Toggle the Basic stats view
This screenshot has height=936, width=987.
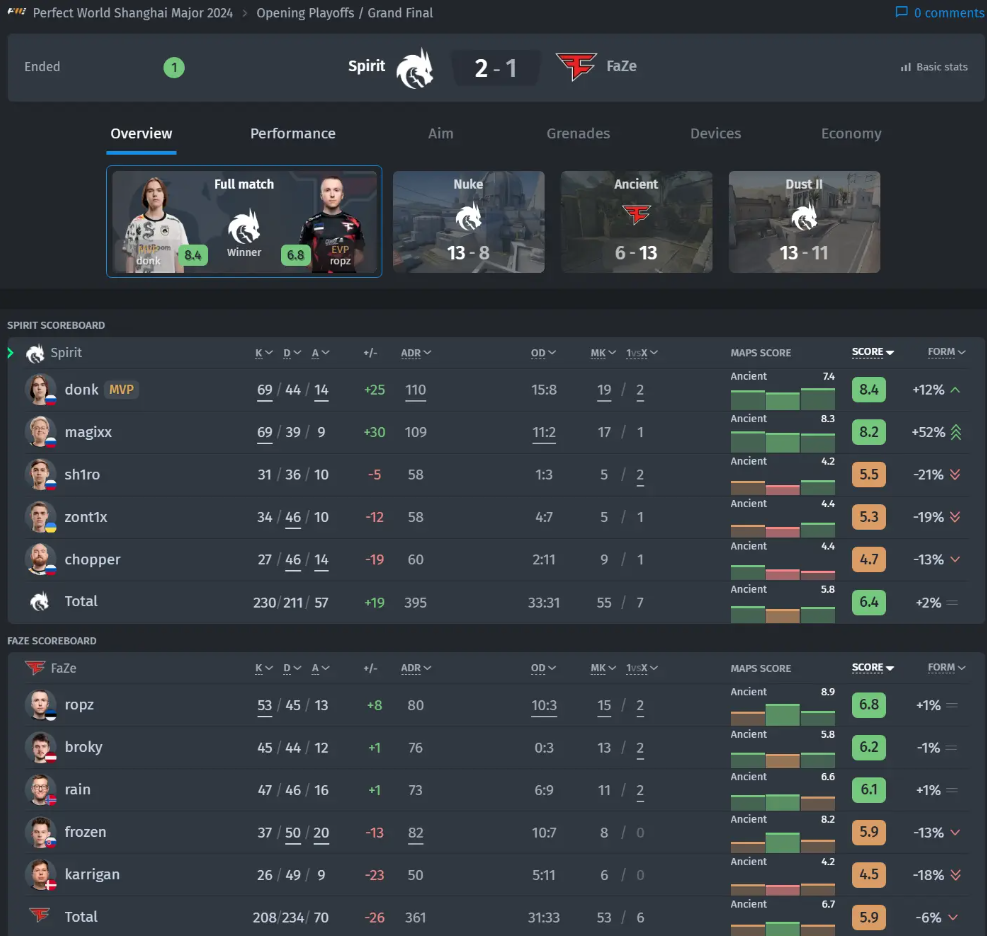pos(934,67)
